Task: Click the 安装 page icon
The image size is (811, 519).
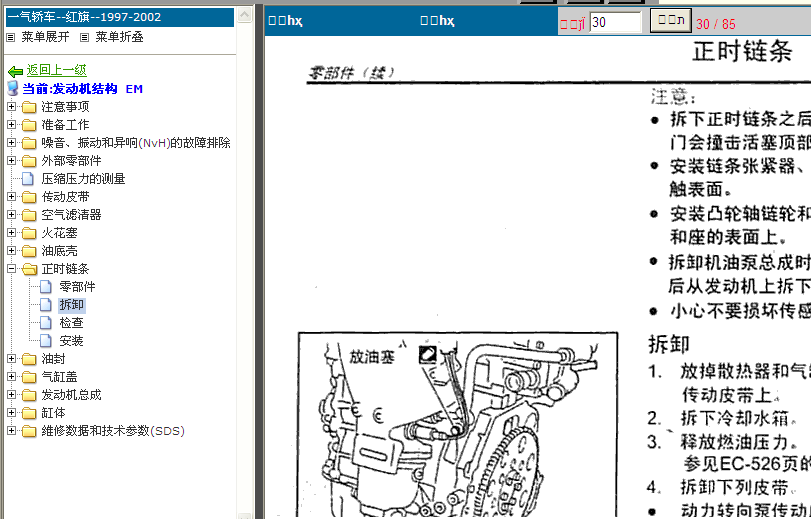Action: point(46,340)
